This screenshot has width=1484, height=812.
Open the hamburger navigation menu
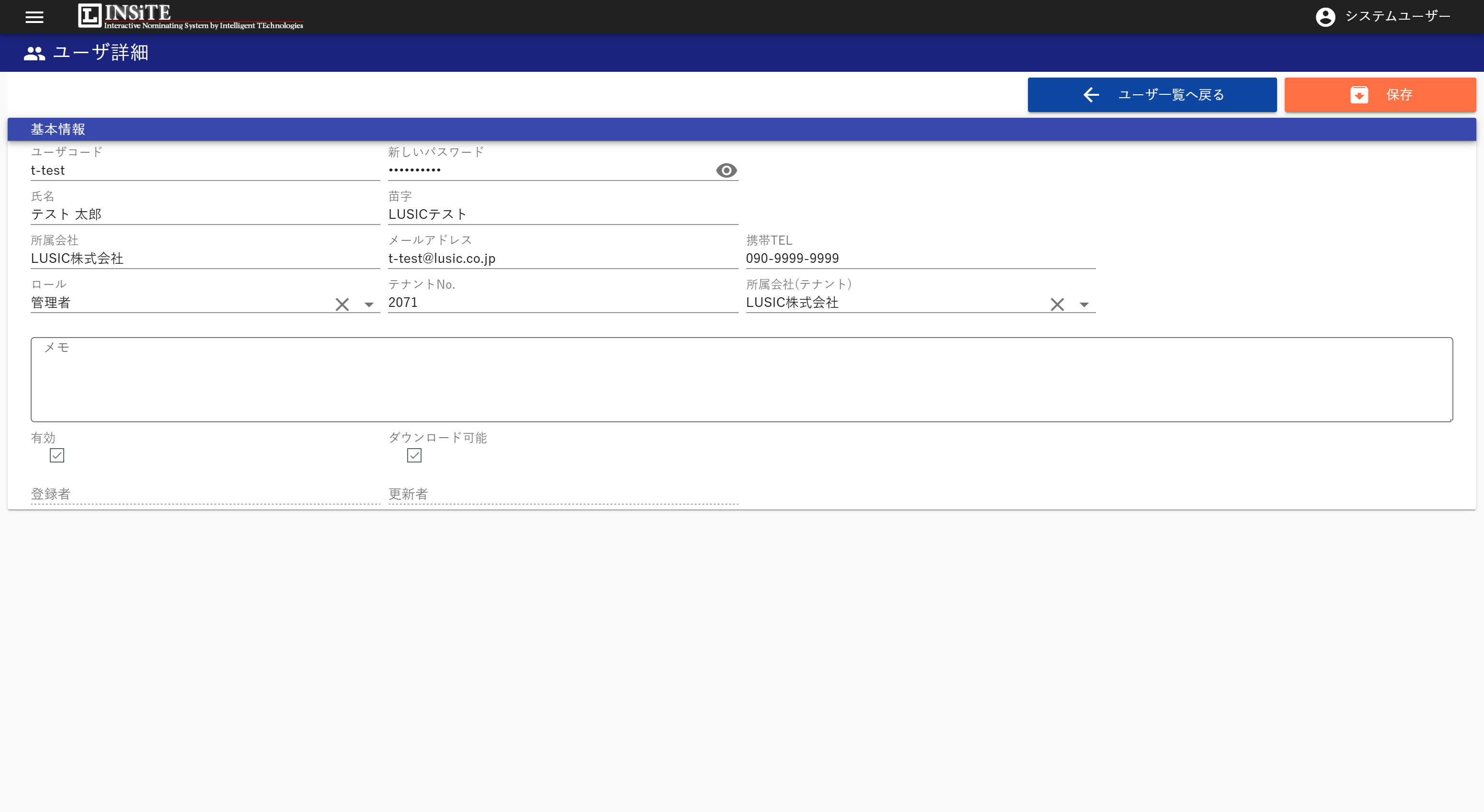coord(34,17)
